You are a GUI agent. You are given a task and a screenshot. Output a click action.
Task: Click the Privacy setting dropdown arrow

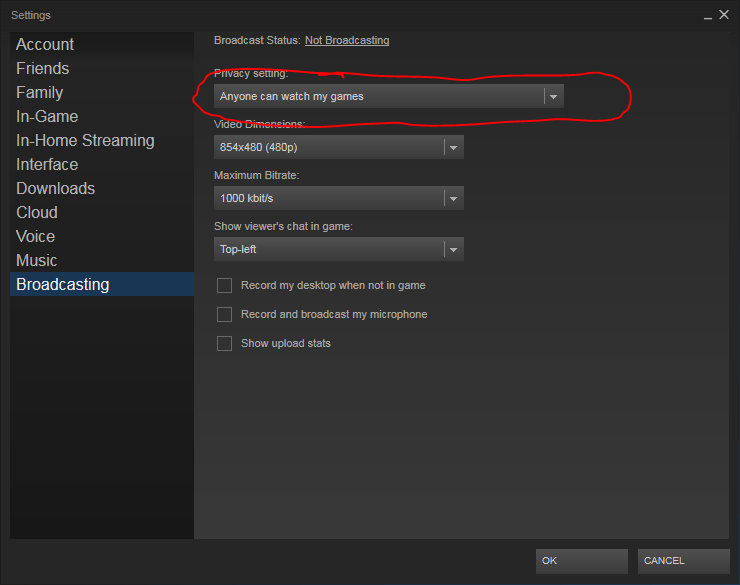pyautogui.click(x=554, y=97)
